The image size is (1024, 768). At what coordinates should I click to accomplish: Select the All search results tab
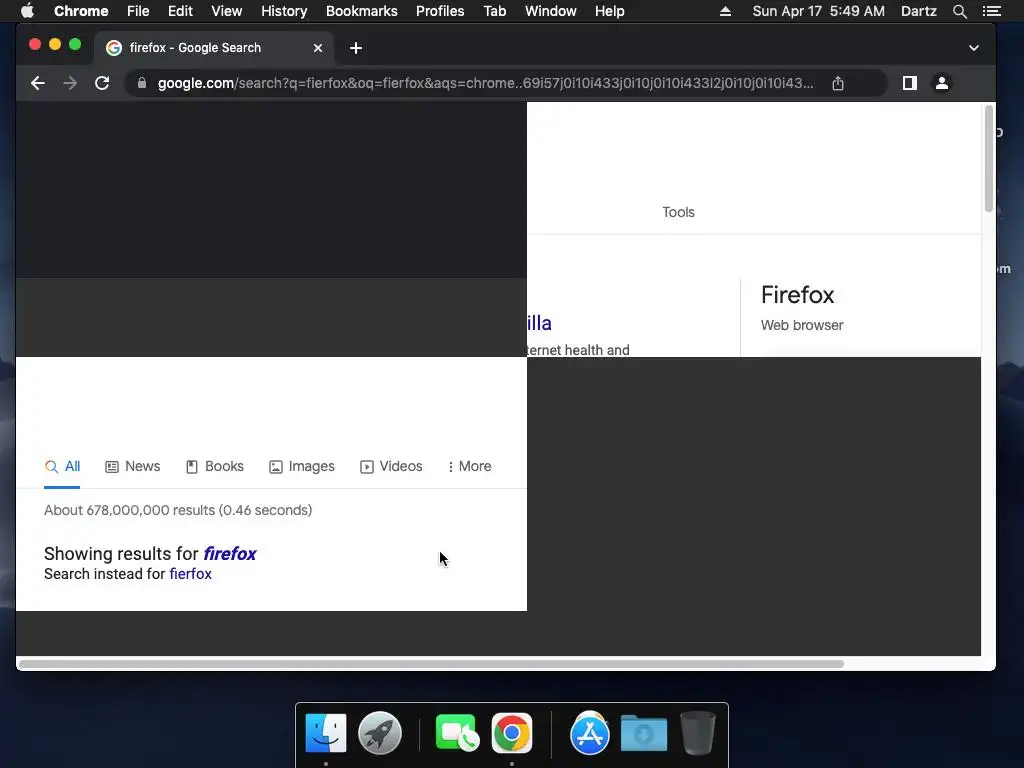click(62, 466)
